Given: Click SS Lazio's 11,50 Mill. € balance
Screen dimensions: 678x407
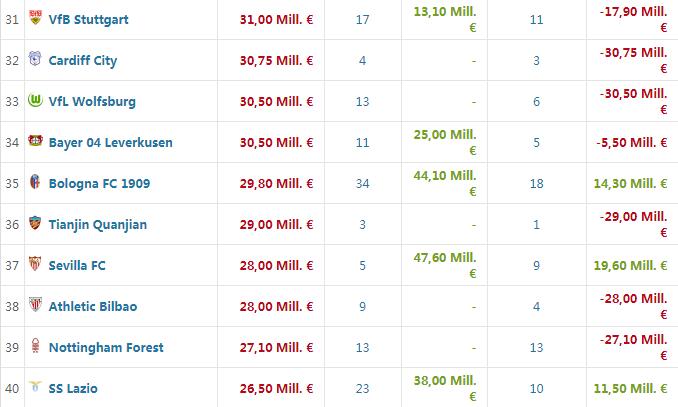Looking at the screenshot, I should point(630,388).
